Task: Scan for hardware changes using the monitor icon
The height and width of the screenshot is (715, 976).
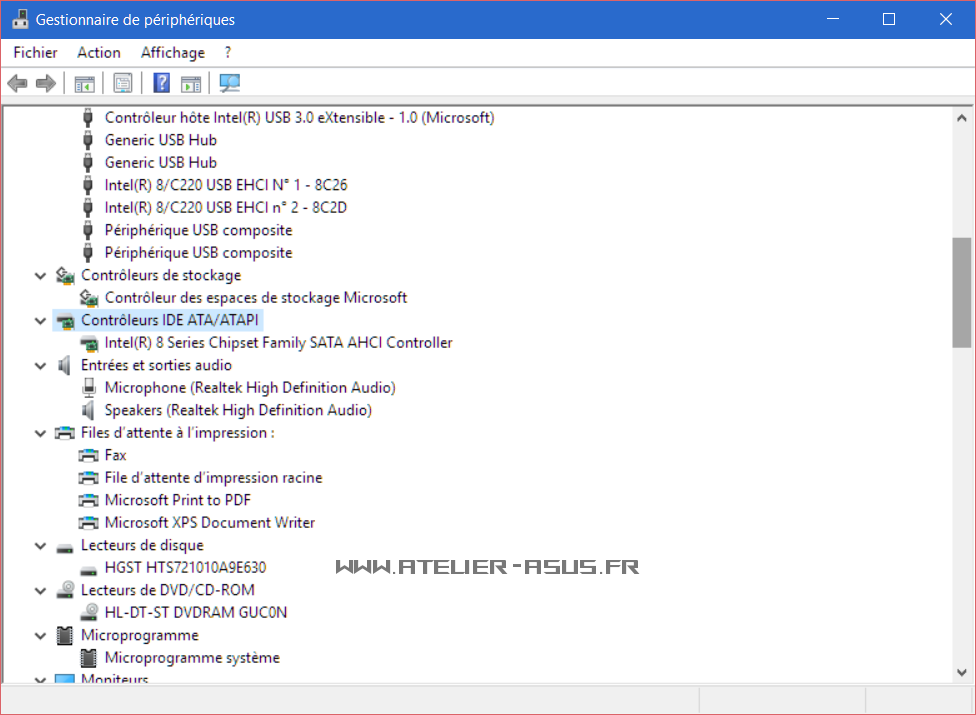Action: pyautogui.click(x=230, y=83)
